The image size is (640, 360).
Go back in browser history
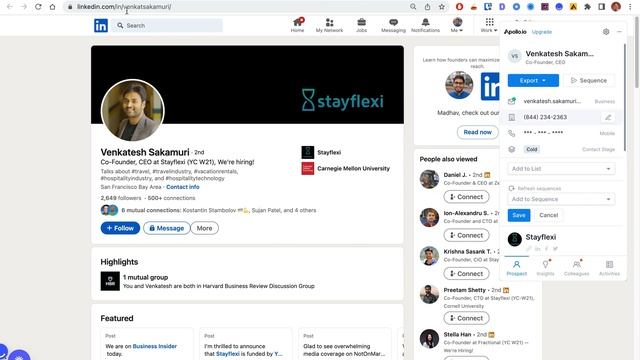tap(10, 7)
